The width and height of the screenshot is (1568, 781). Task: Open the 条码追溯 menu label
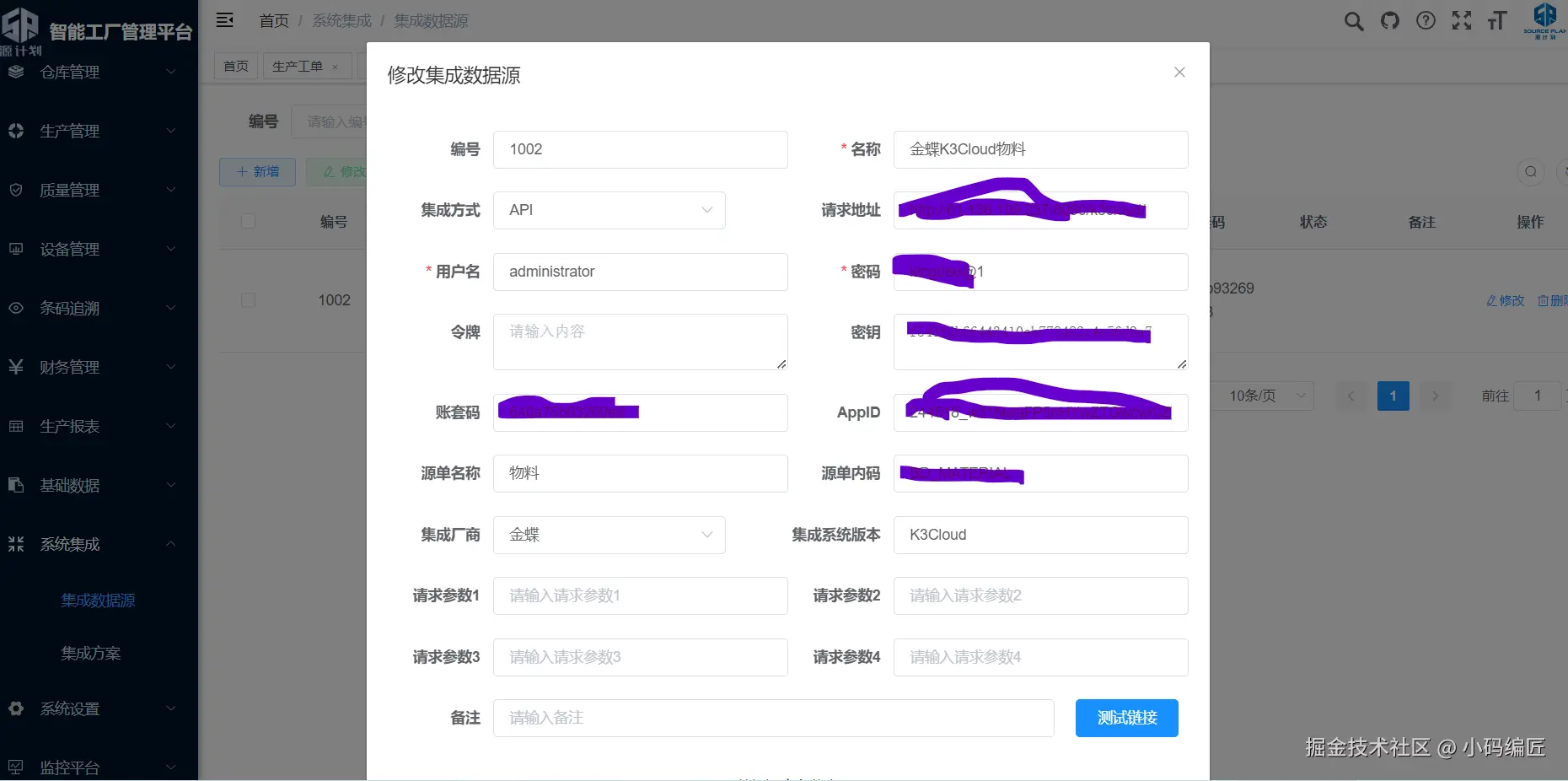pos(70,308)
